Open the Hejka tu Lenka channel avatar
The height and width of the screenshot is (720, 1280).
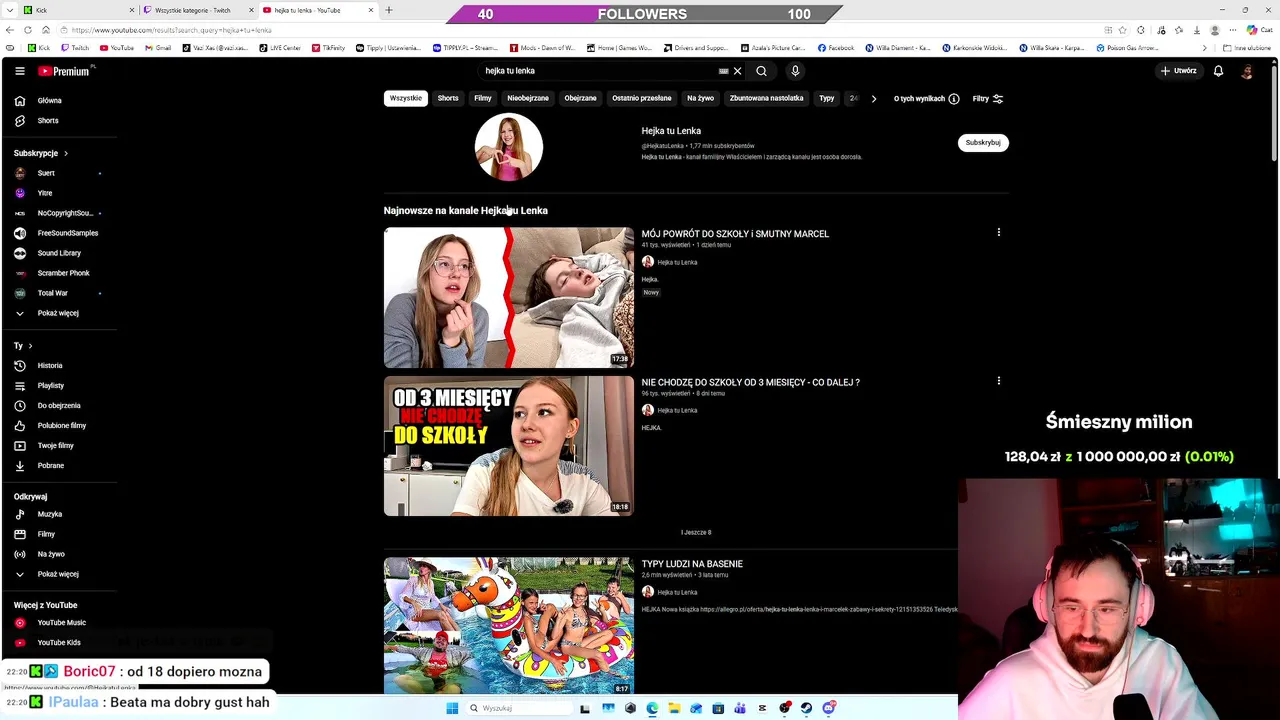tap(509, 147)
